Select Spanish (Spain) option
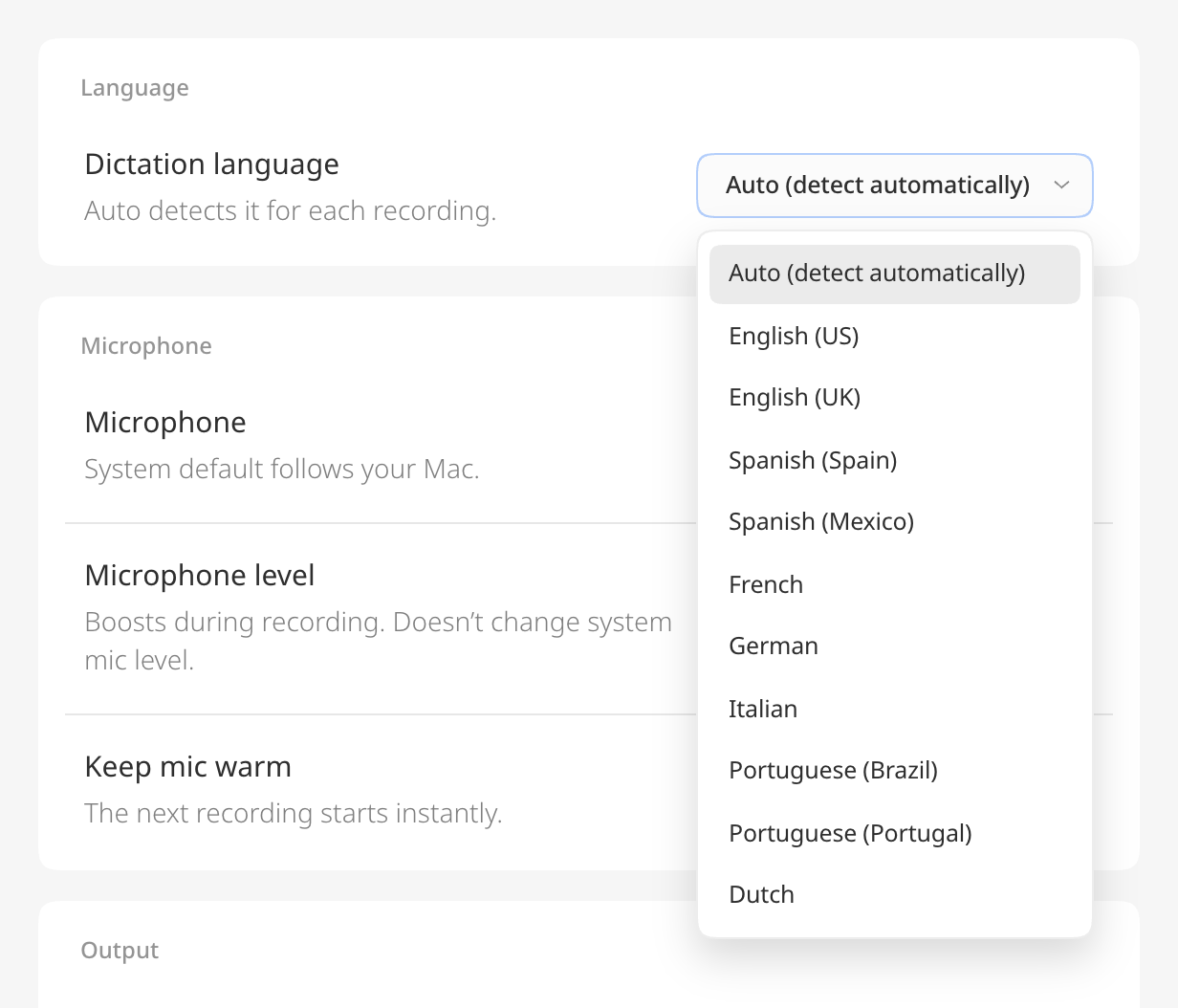Viewport: 1178px width, 1008px height. tap(894, 460)
